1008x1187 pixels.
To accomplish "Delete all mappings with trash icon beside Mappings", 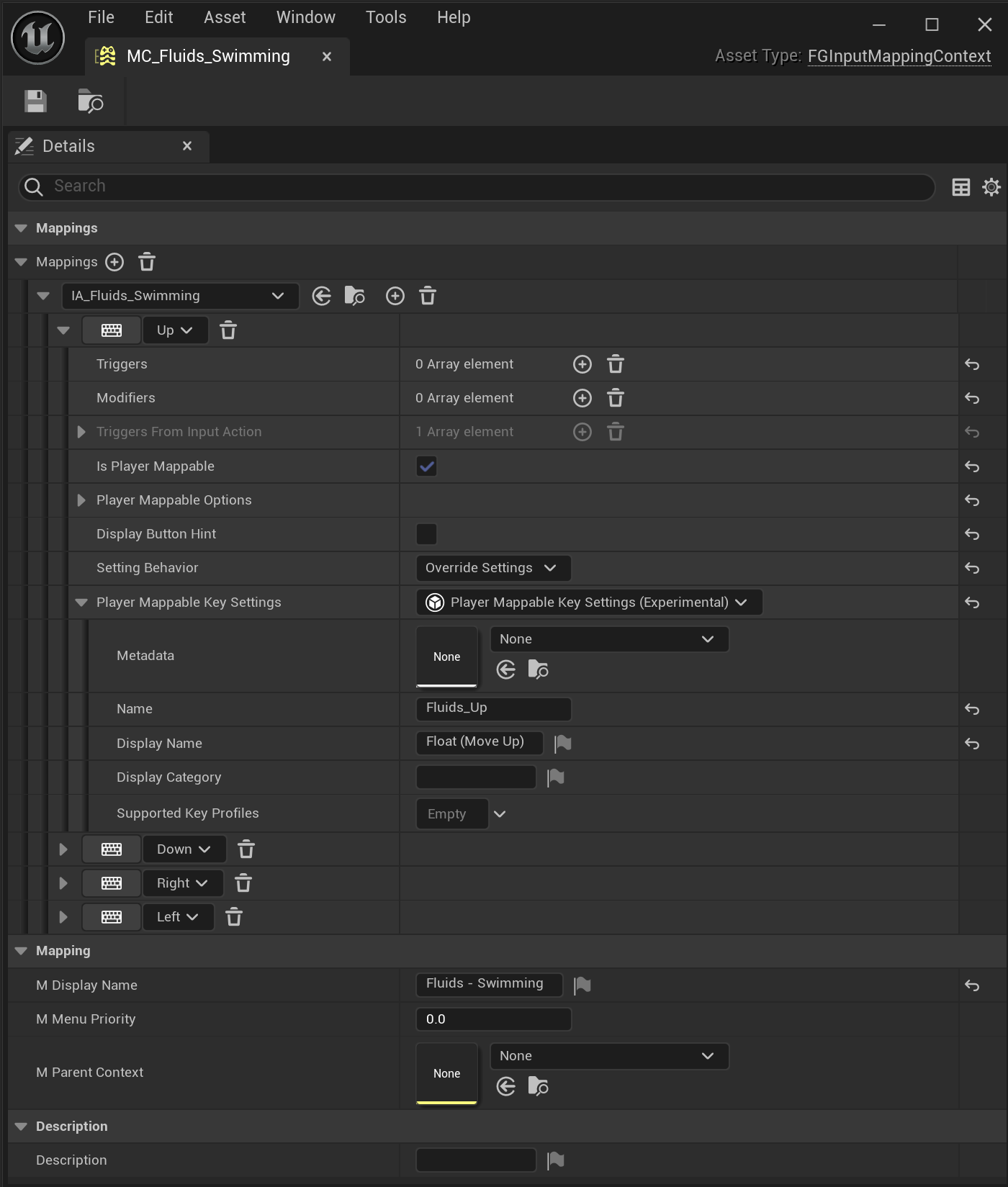I will point(147,262).
